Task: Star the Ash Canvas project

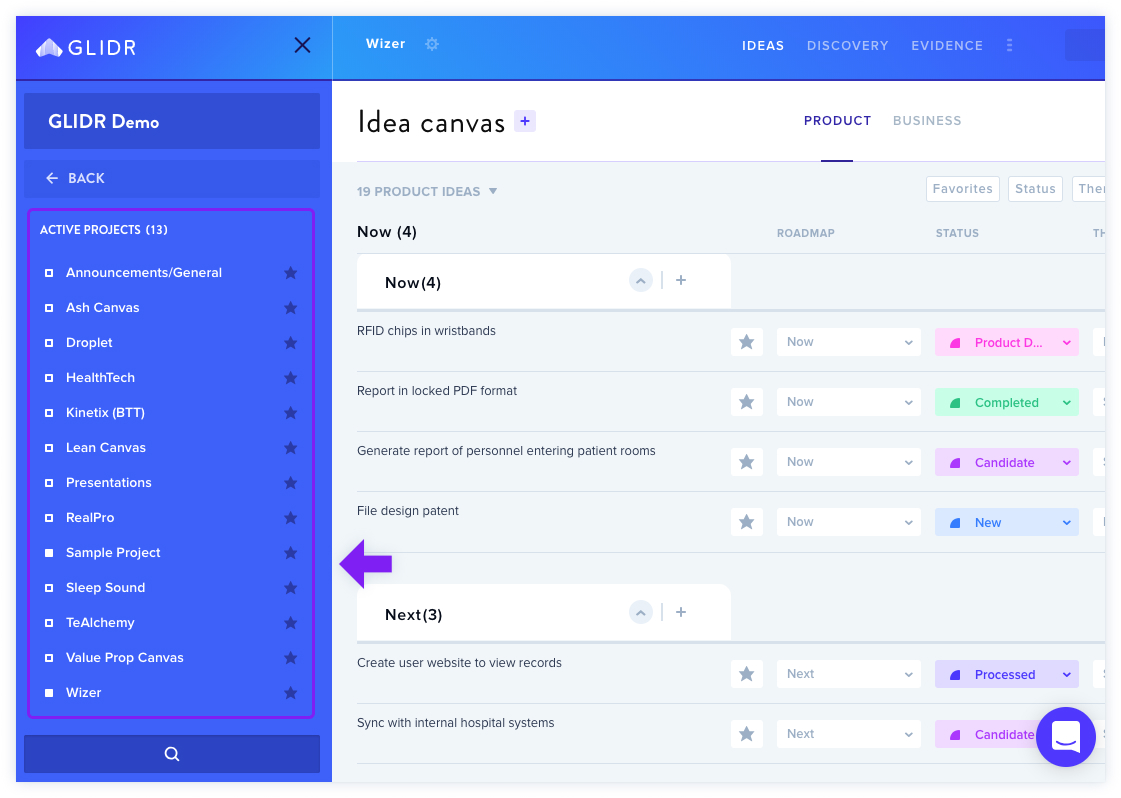Action: [x=290, y=307]
